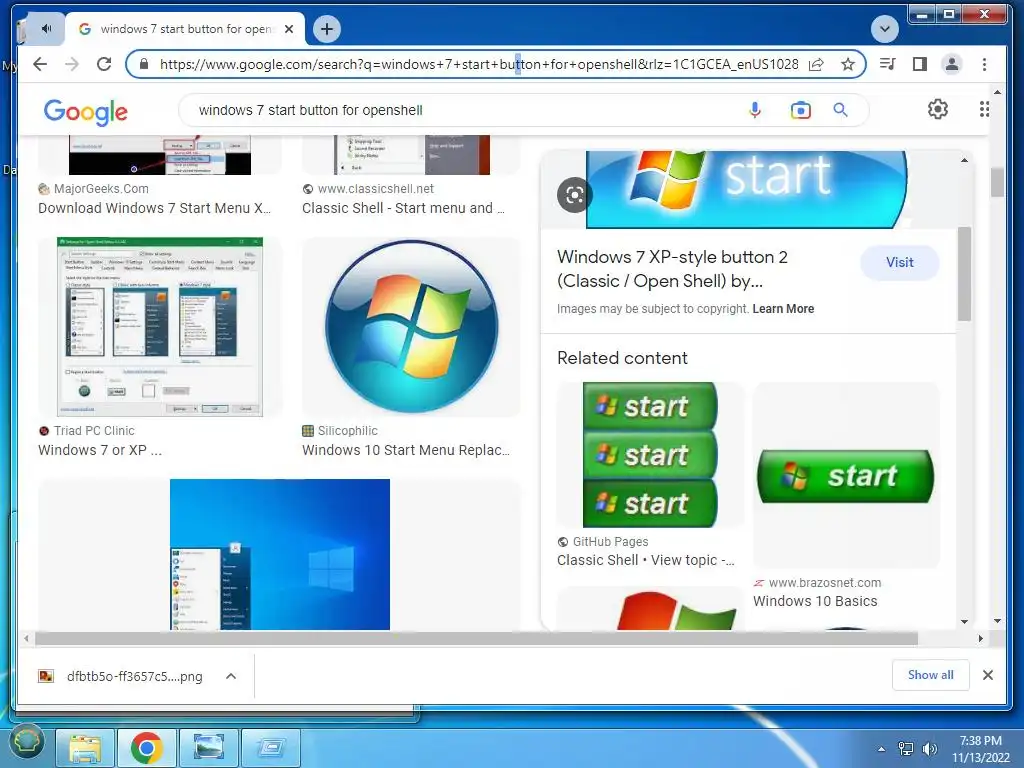The height and width of the screenshot is (768, 1024).
Task: Open 'Classic Shell - Start menu and' result
Action: [403, 208]
